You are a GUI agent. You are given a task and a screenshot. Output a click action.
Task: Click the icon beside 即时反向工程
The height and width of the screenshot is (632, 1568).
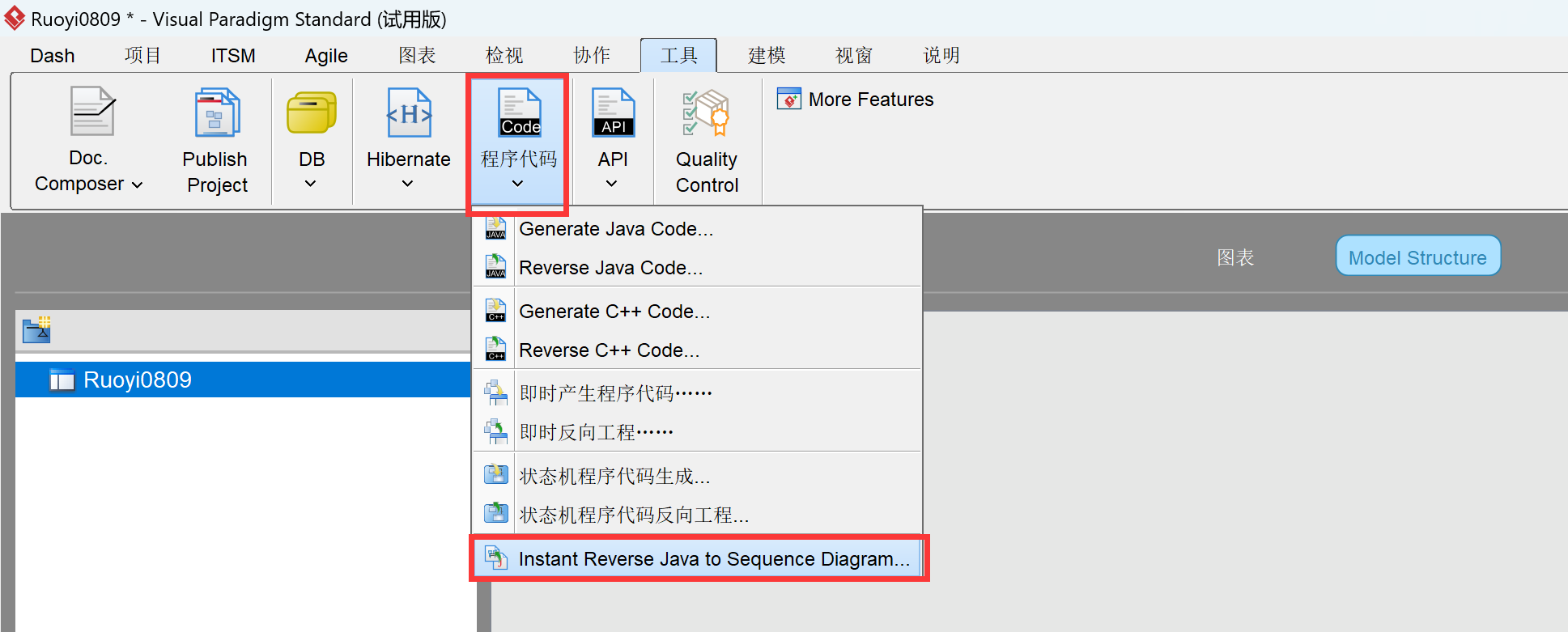(495, 431)
